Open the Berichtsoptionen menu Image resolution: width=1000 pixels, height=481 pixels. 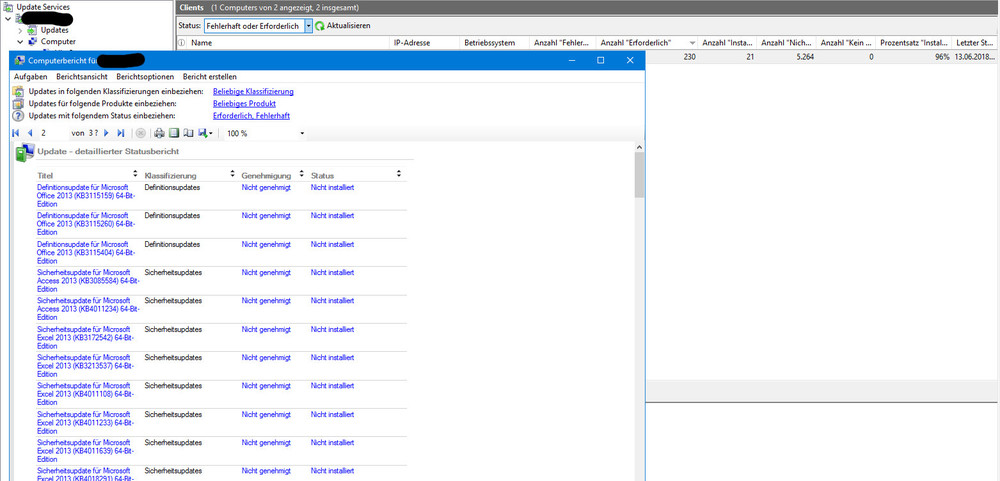tap(145, 77)
